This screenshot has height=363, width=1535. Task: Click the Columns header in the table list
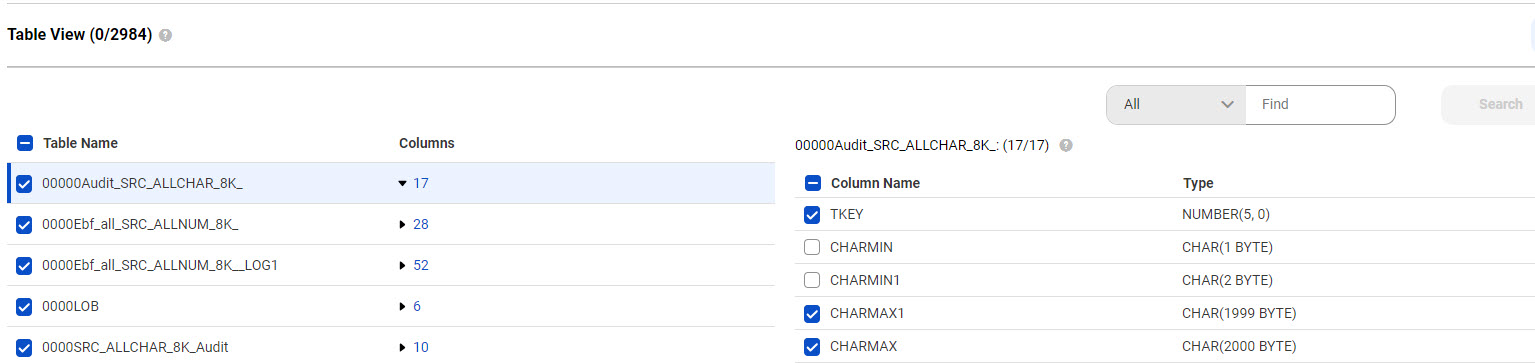[427, 143]
